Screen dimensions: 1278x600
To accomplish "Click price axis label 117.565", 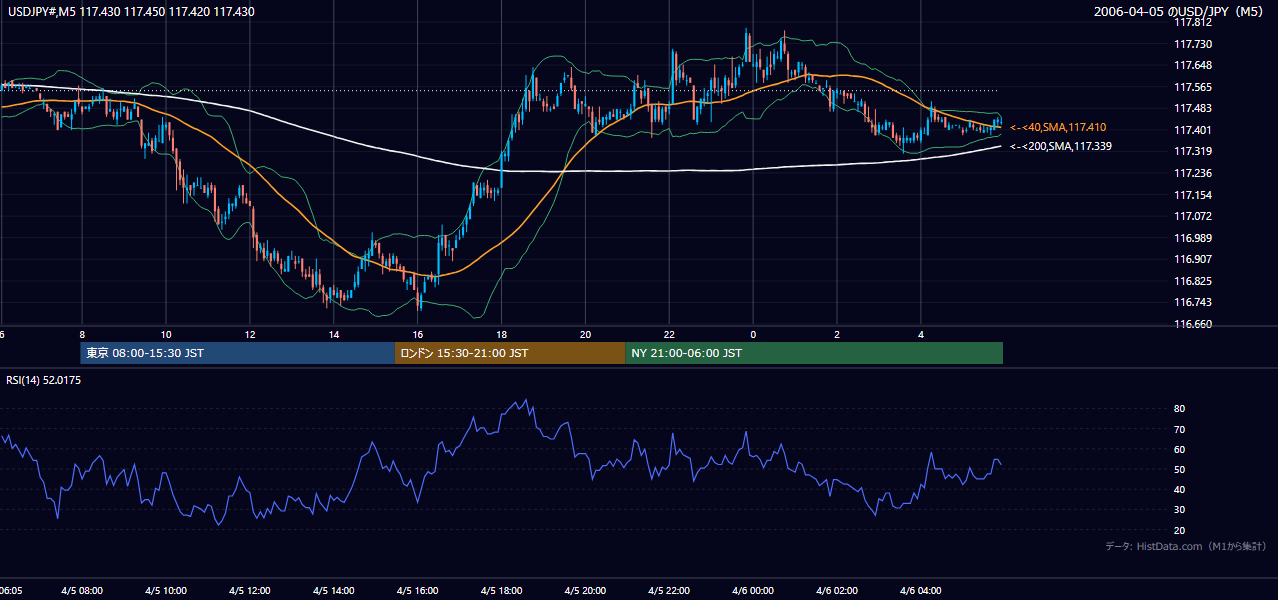I will (1192, 87).
